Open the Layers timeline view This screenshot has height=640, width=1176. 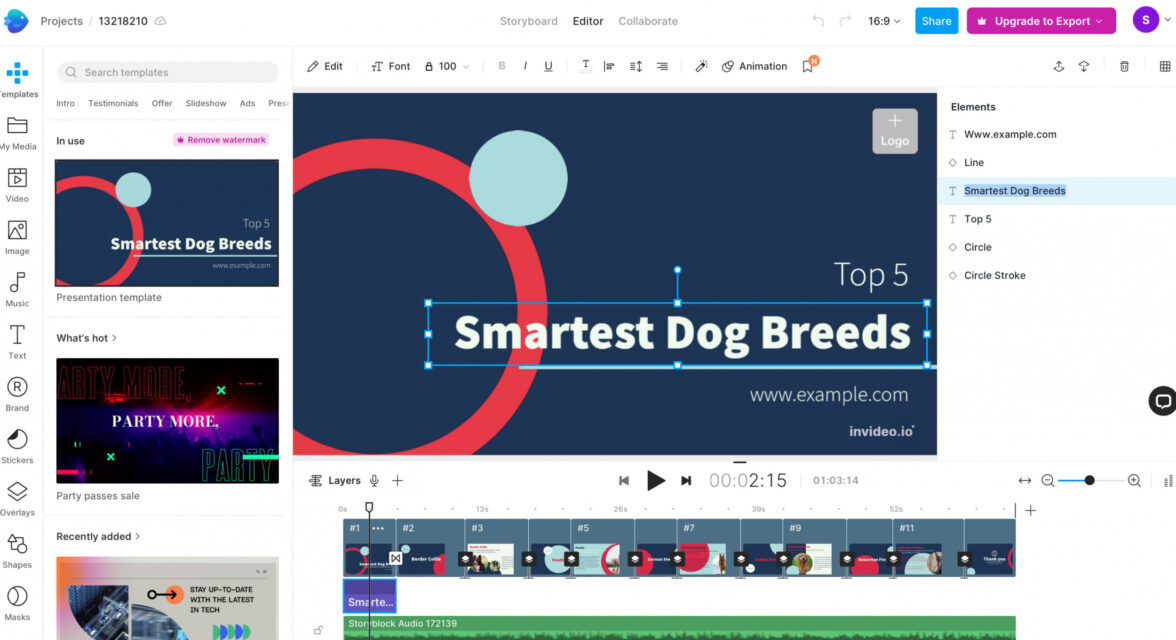335,480
